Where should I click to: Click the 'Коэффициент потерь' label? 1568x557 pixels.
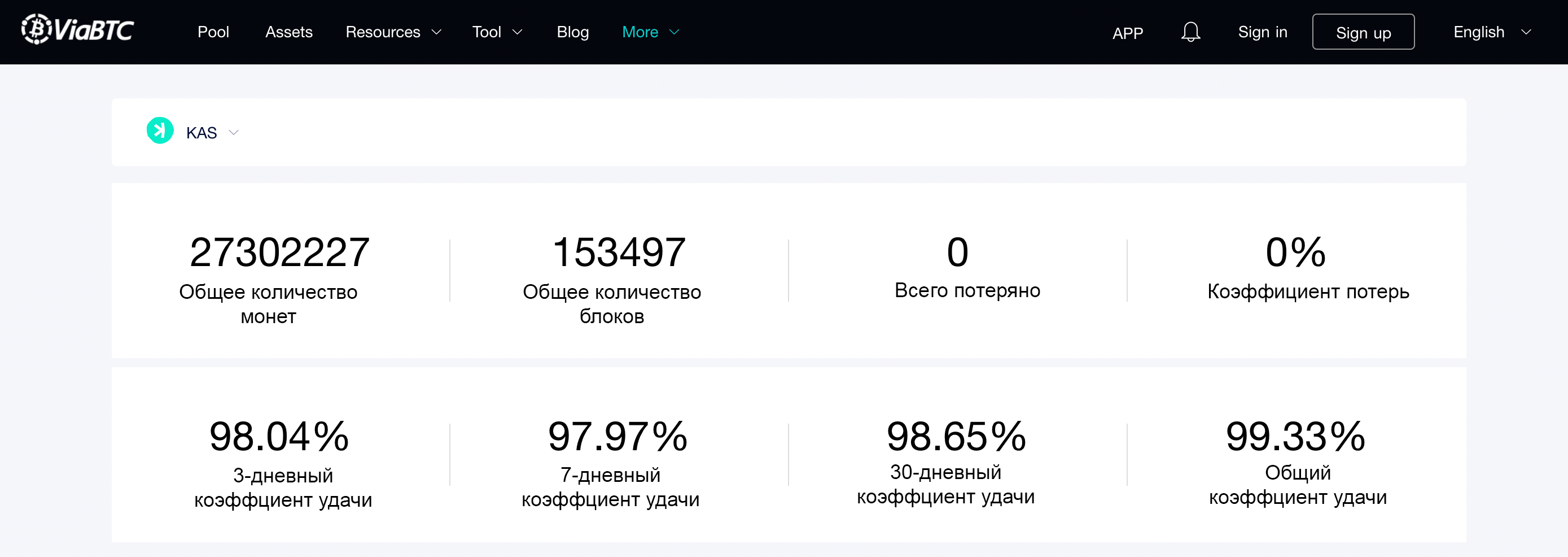(x=1308, y=291)
